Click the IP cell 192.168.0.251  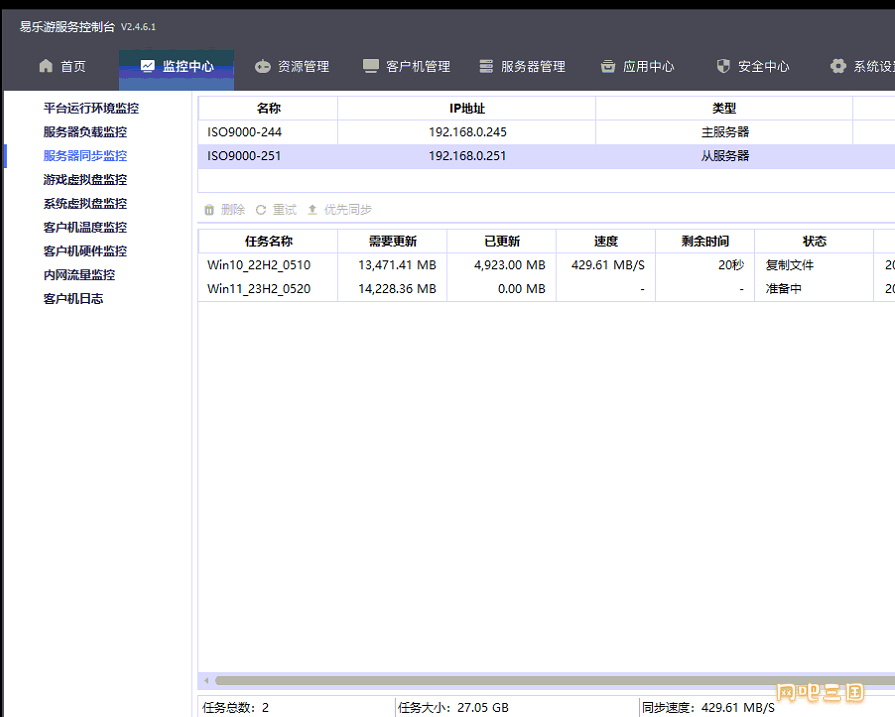pos(467,156)
